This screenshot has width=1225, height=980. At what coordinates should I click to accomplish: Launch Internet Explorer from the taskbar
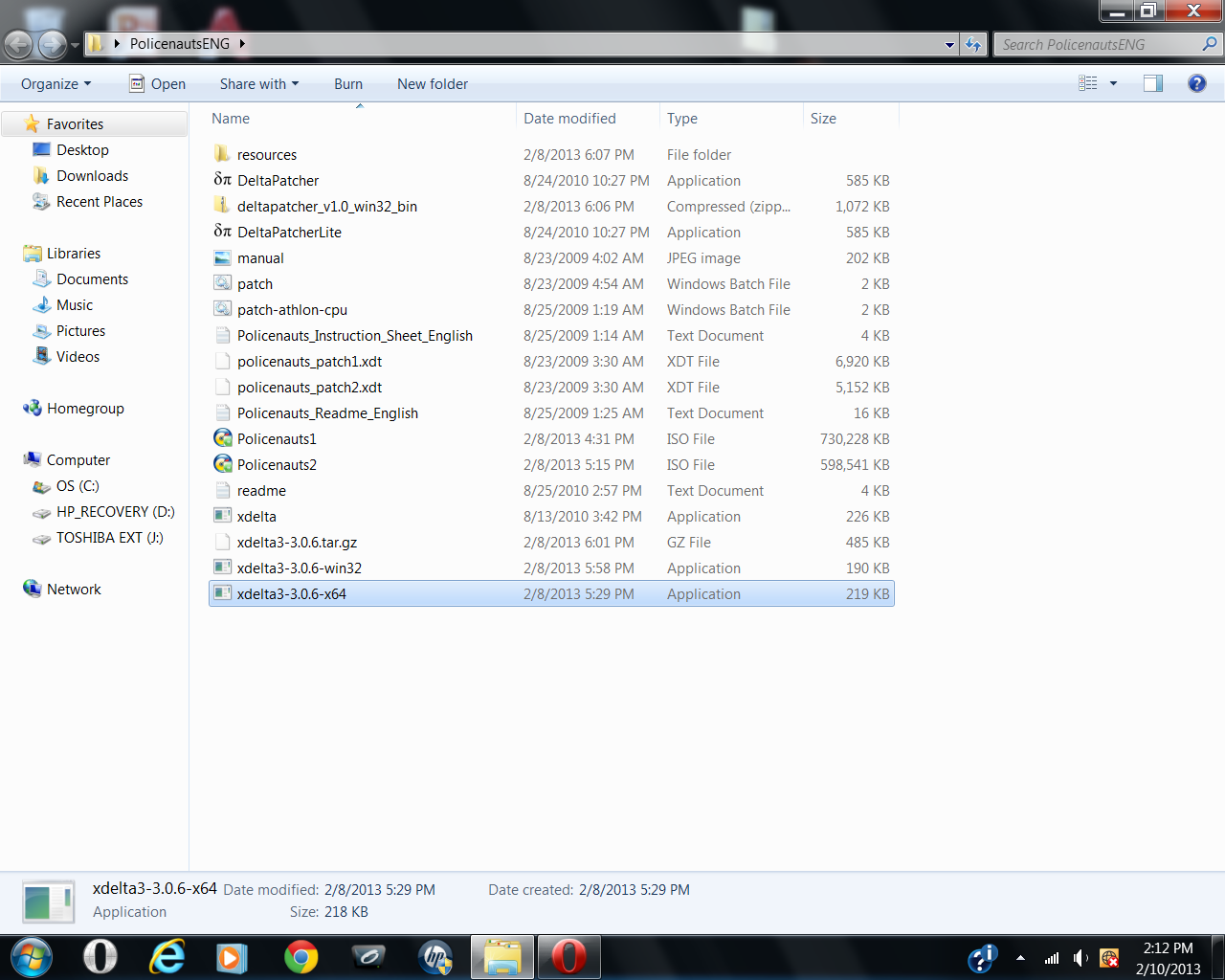point(167,957)
